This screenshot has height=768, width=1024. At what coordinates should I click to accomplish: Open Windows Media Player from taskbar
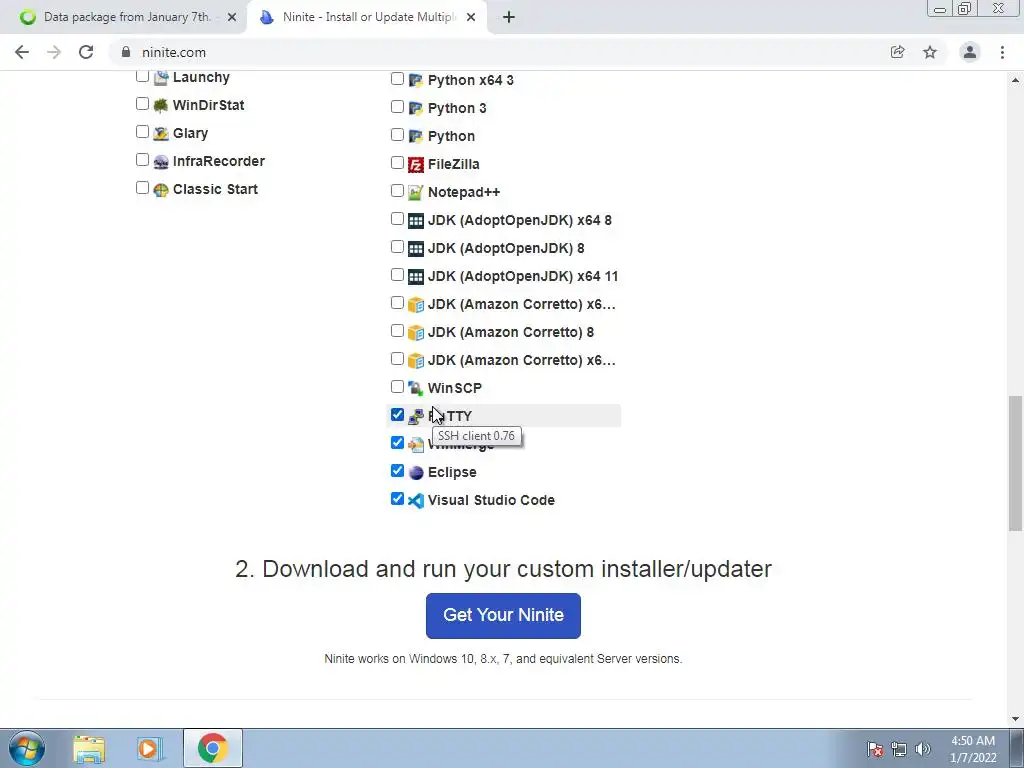(x=148, y=748)
